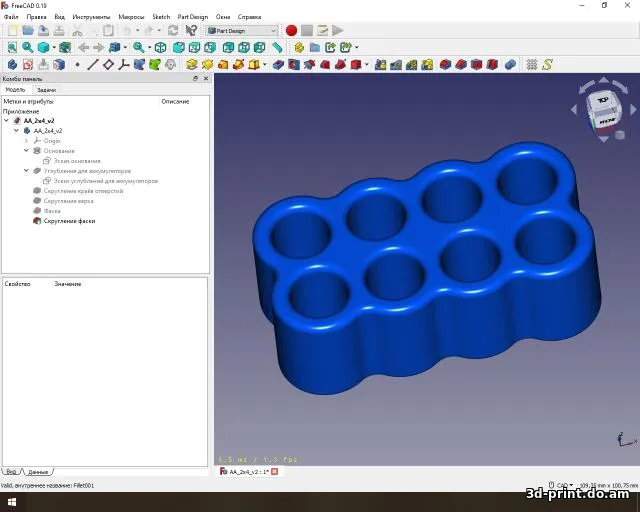
Task: Click the Groove red icon
Action: [x=309, y=65]
